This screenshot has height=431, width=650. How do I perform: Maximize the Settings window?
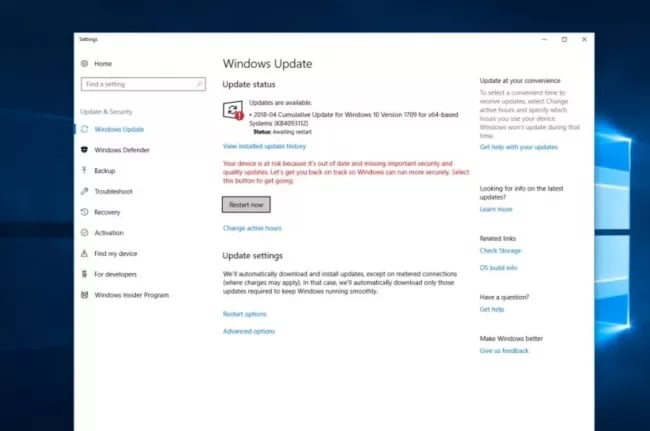(564, 39)
